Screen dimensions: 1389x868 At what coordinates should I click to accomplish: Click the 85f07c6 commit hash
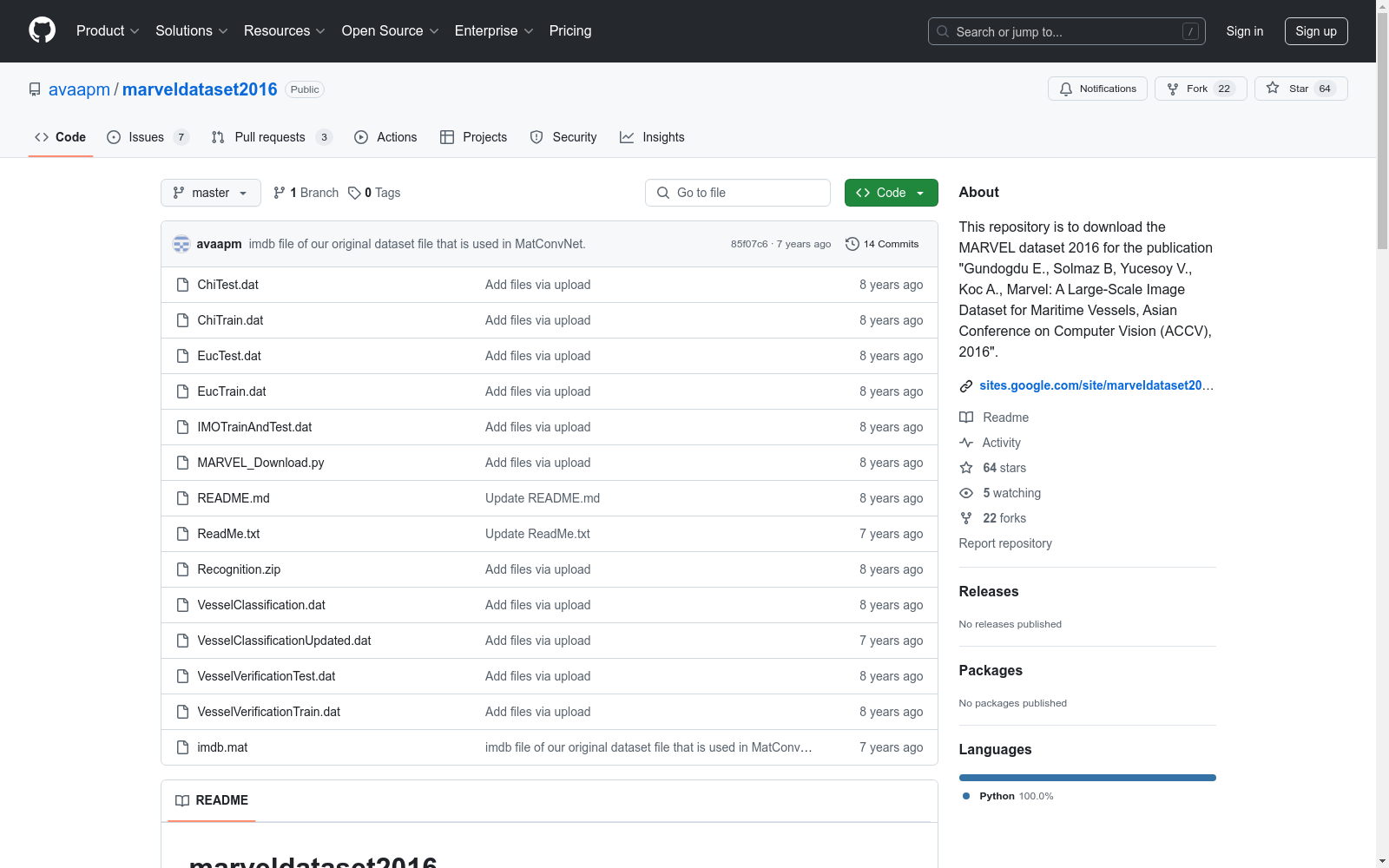[x=749, y=244]
